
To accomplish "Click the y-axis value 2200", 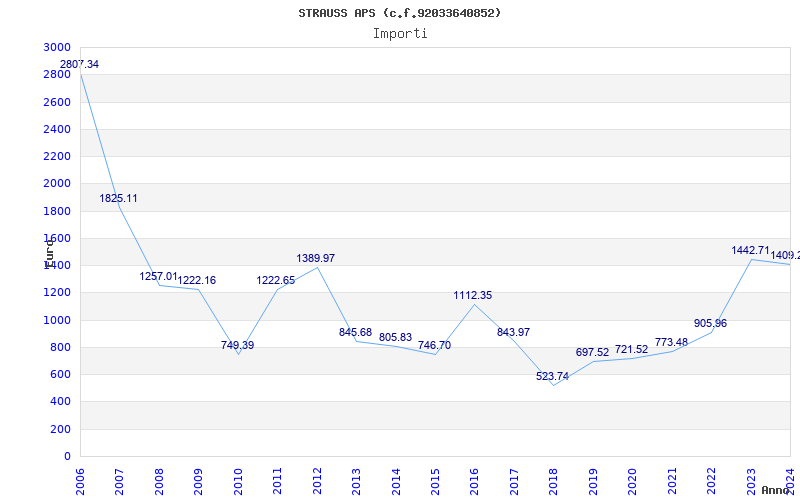I will pos(57,156).
